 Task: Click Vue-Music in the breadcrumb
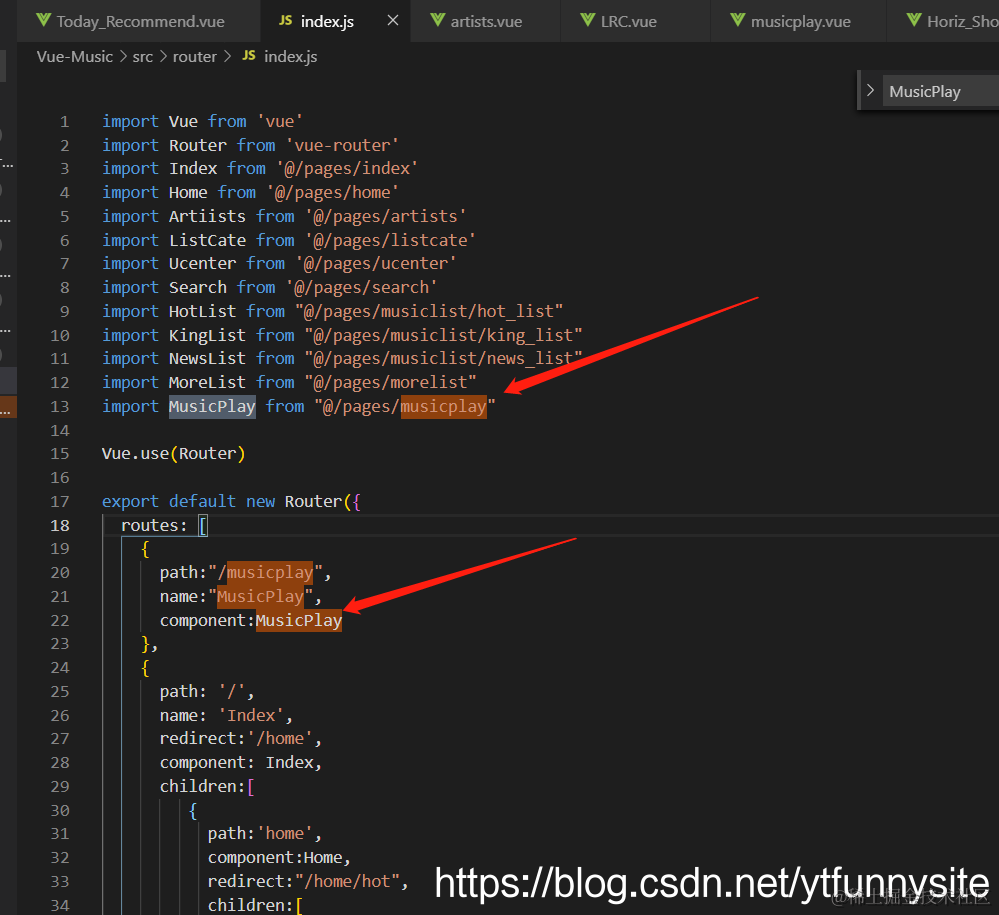[75, 57]
